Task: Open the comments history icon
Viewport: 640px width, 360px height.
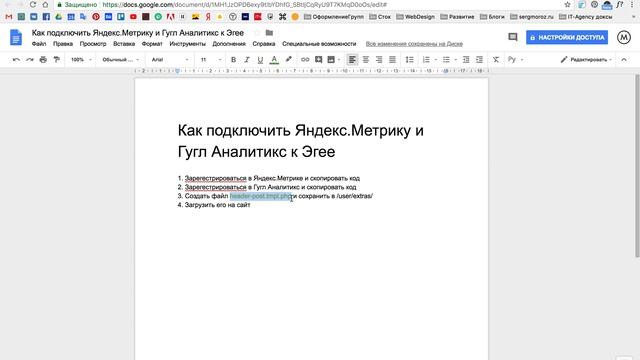Action: click(x=513, y=37)
